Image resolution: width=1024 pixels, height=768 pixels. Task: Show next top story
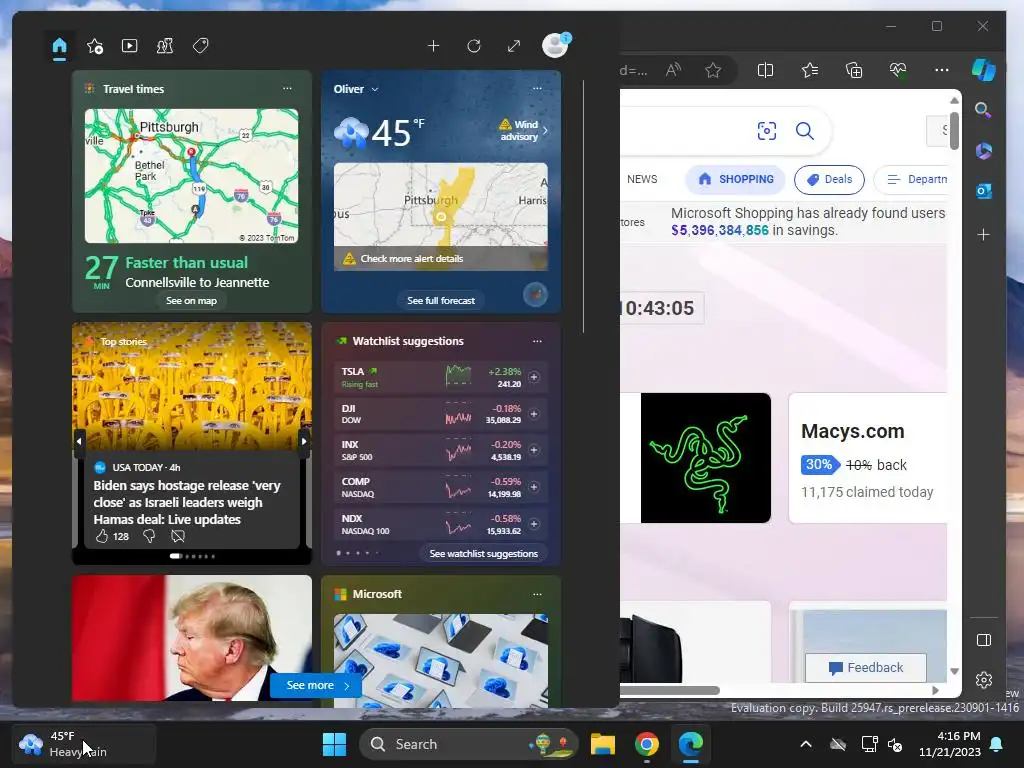[304, 441]
